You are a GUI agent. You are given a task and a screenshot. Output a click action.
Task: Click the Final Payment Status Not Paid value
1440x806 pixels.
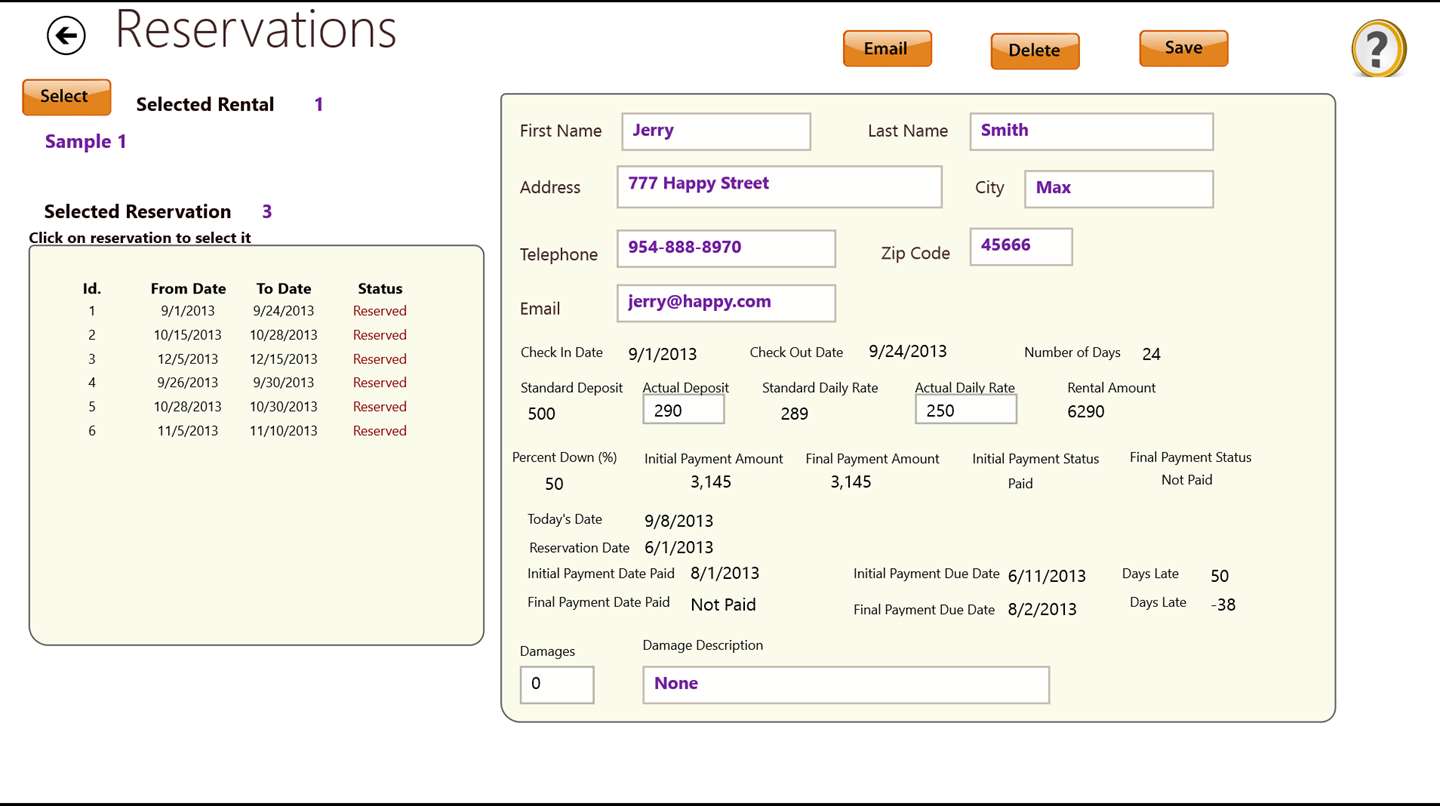coord(1187,480)
